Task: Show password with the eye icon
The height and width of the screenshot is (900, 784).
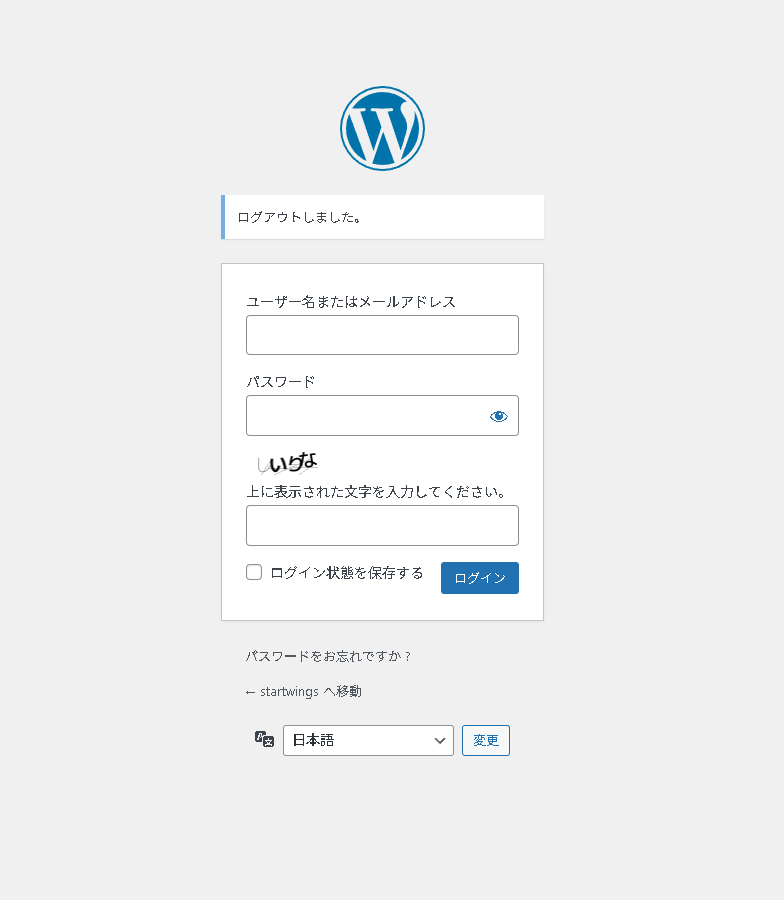Action: pos(499,416)
